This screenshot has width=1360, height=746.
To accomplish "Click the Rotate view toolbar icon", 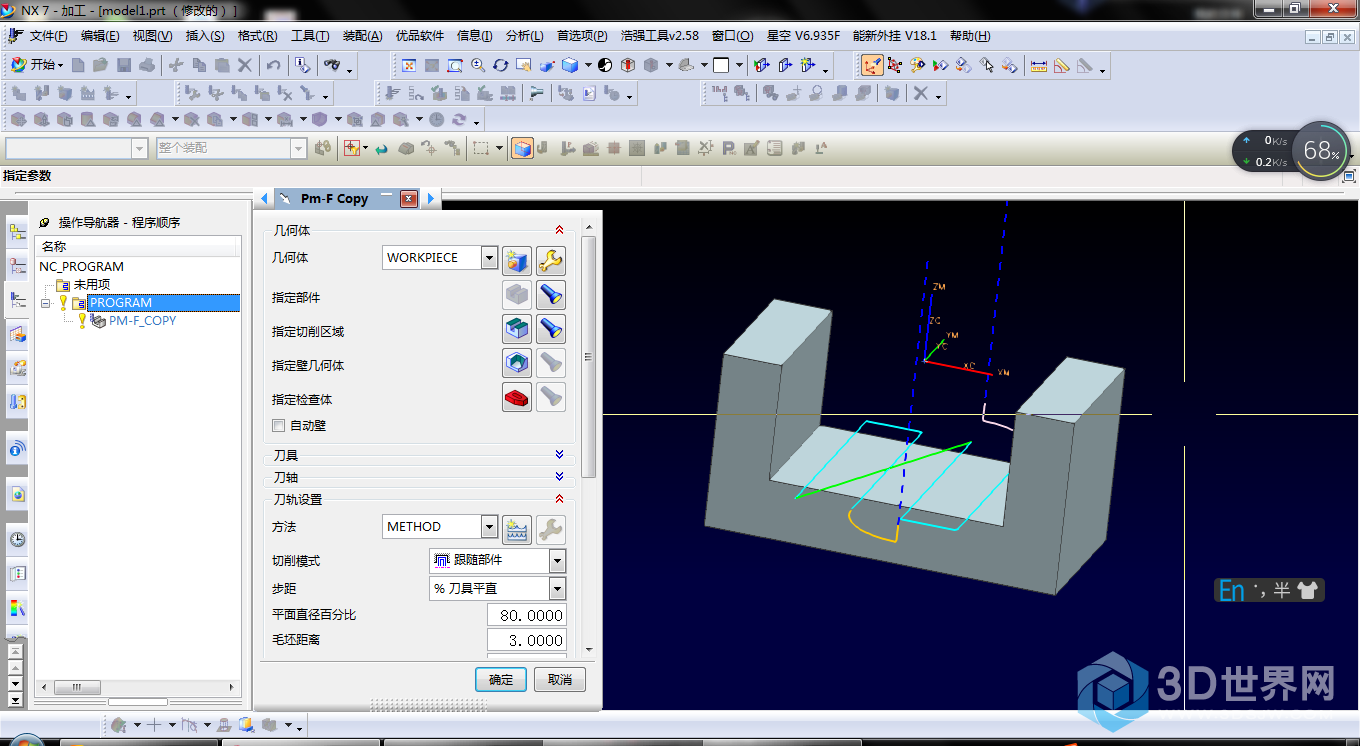I will point(500,66).
